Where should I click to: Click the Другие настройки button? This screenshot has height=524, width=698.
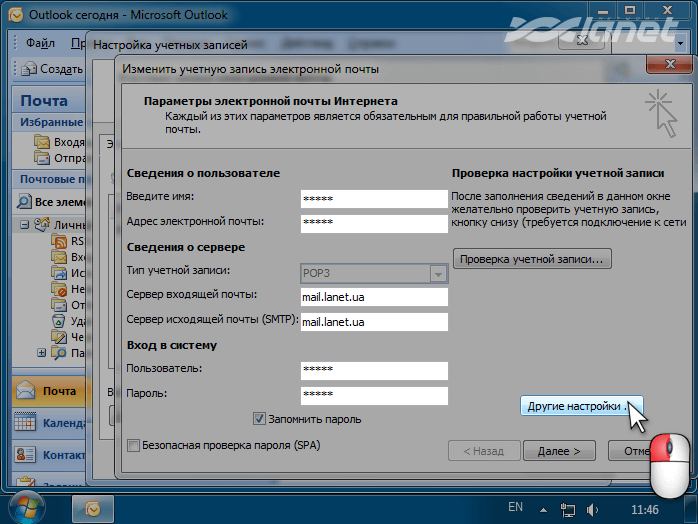[580, 407]
